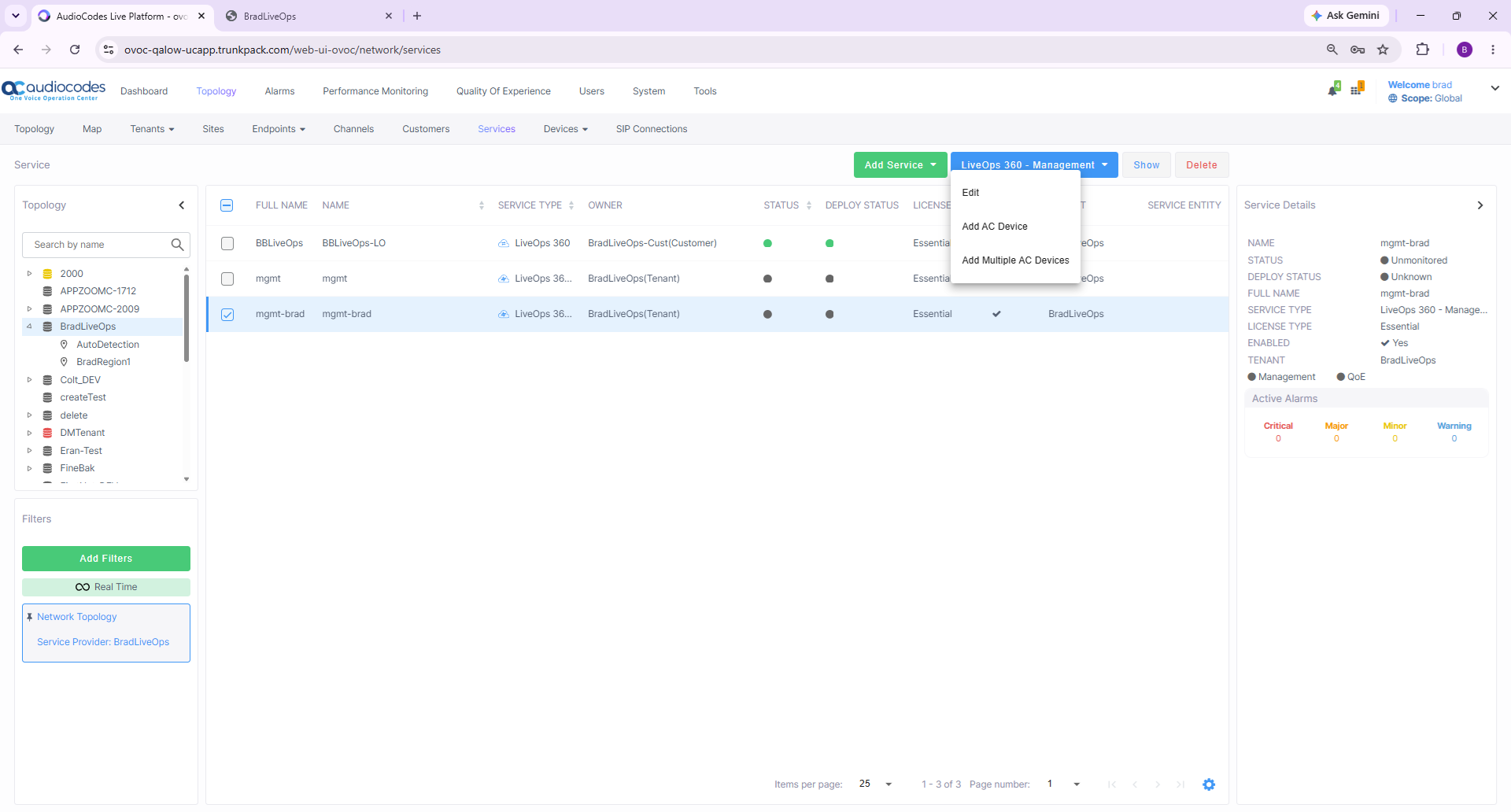Choose Add Multiple AC Devices option
The height and width of the screenshot is (812, 1511).
point(1015,260)
